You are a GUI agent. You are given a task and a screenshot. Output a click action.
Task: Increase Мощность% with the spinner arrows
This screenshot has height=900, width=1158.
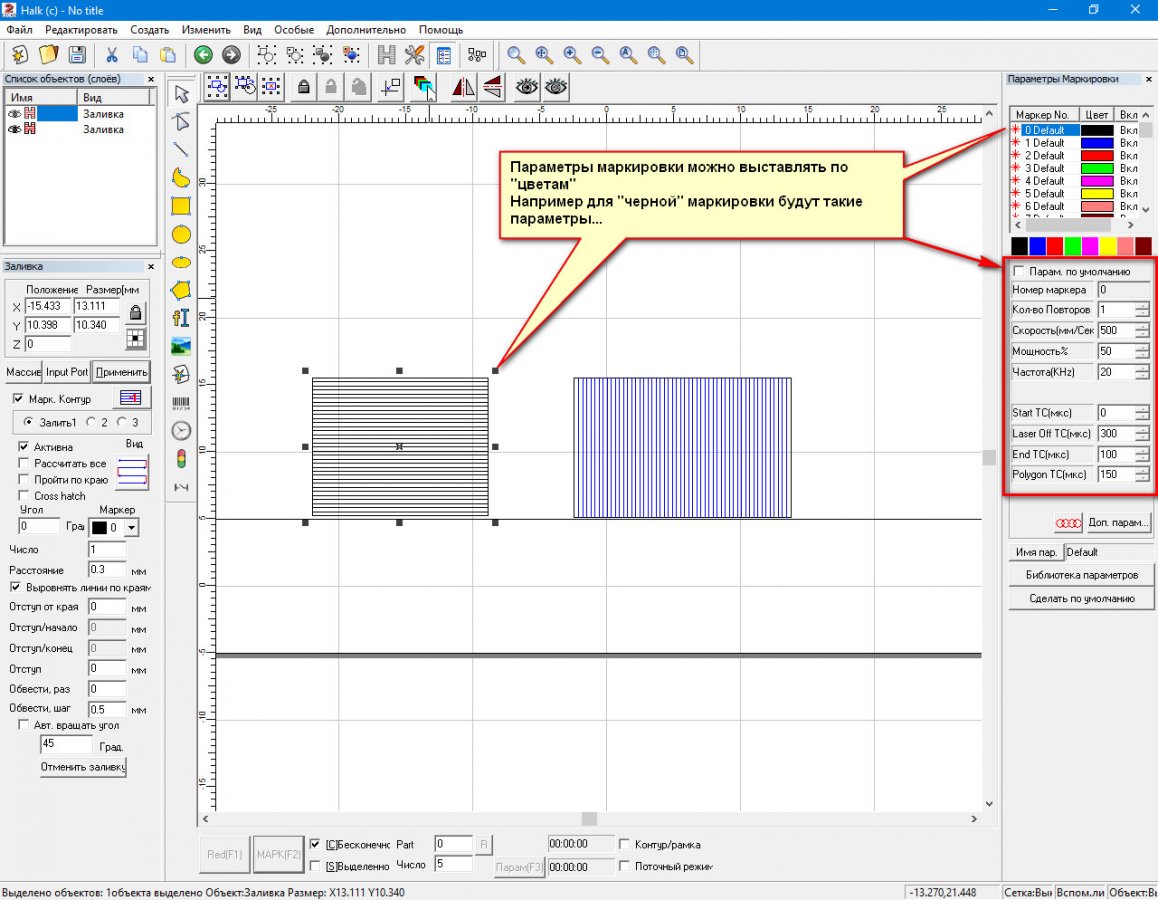[x=1142, y=347]
